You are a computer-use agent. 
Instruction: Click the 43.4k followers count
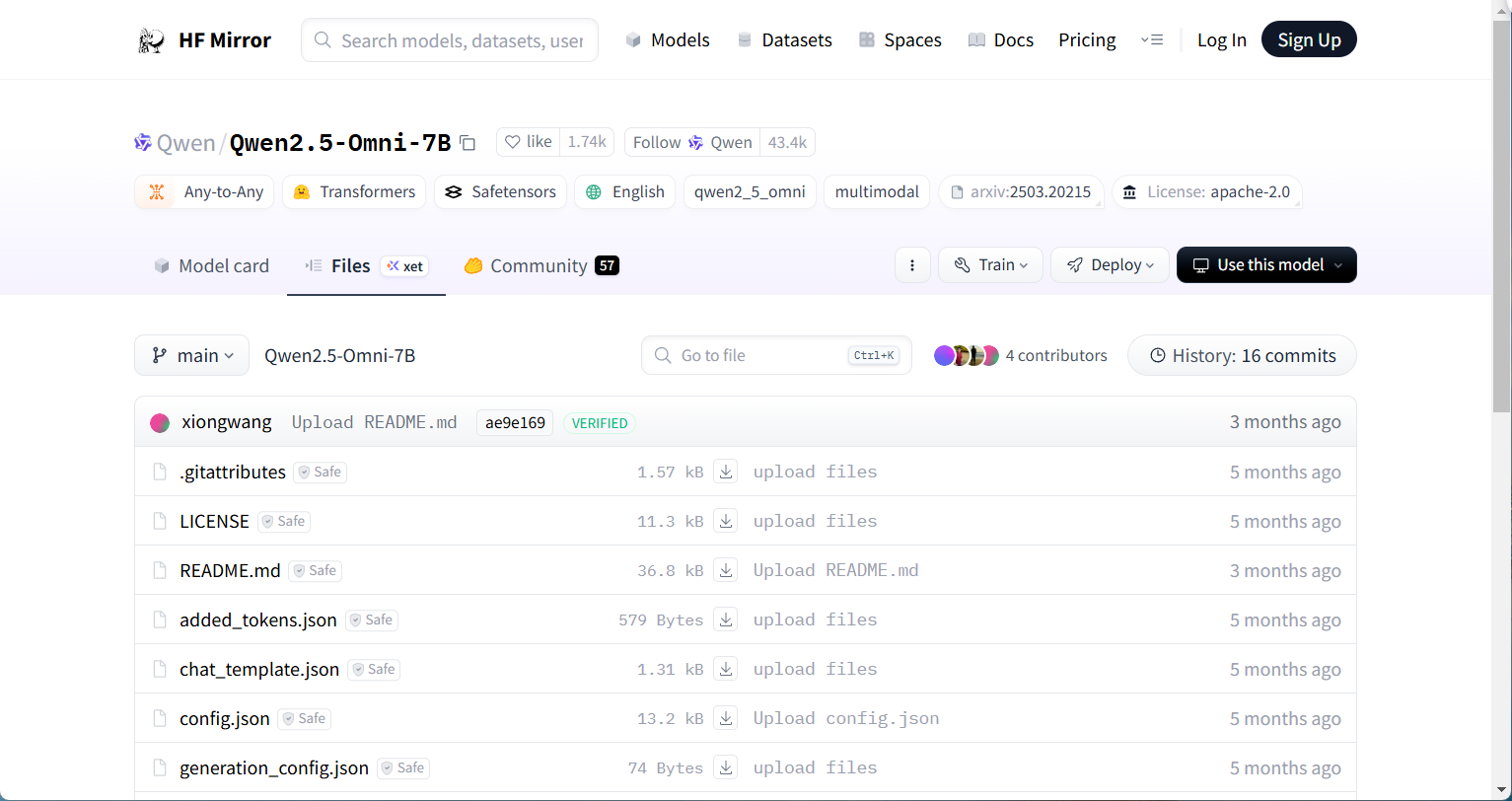[x=787, y=142]
